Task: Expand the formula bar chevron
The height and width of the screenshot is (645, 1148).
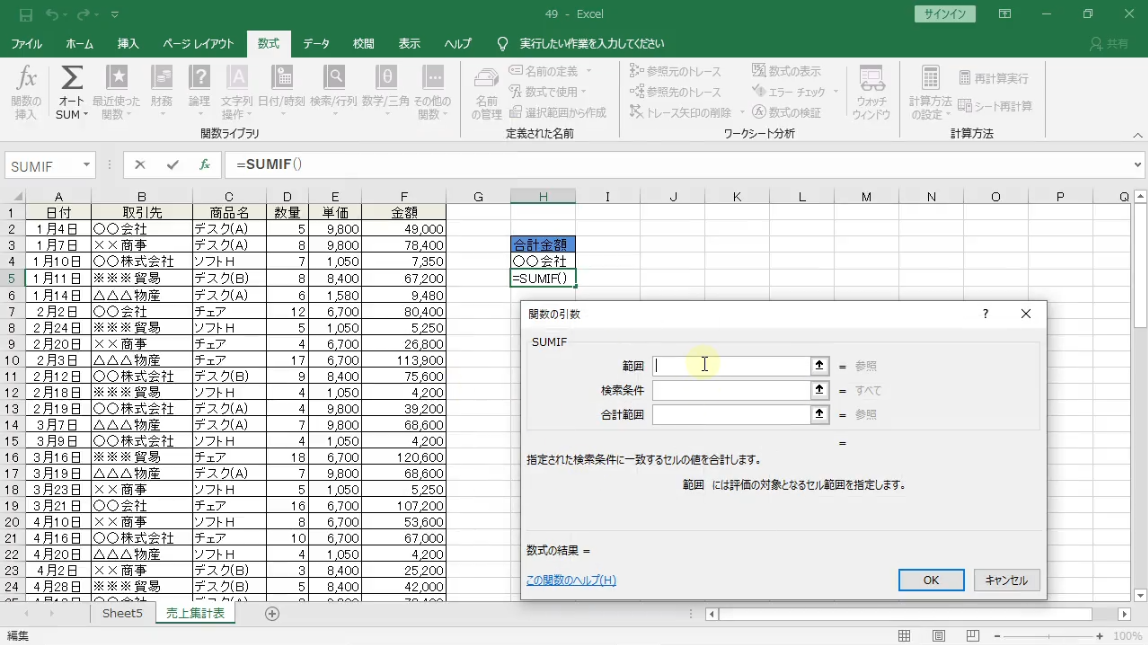Action: 1138,165
